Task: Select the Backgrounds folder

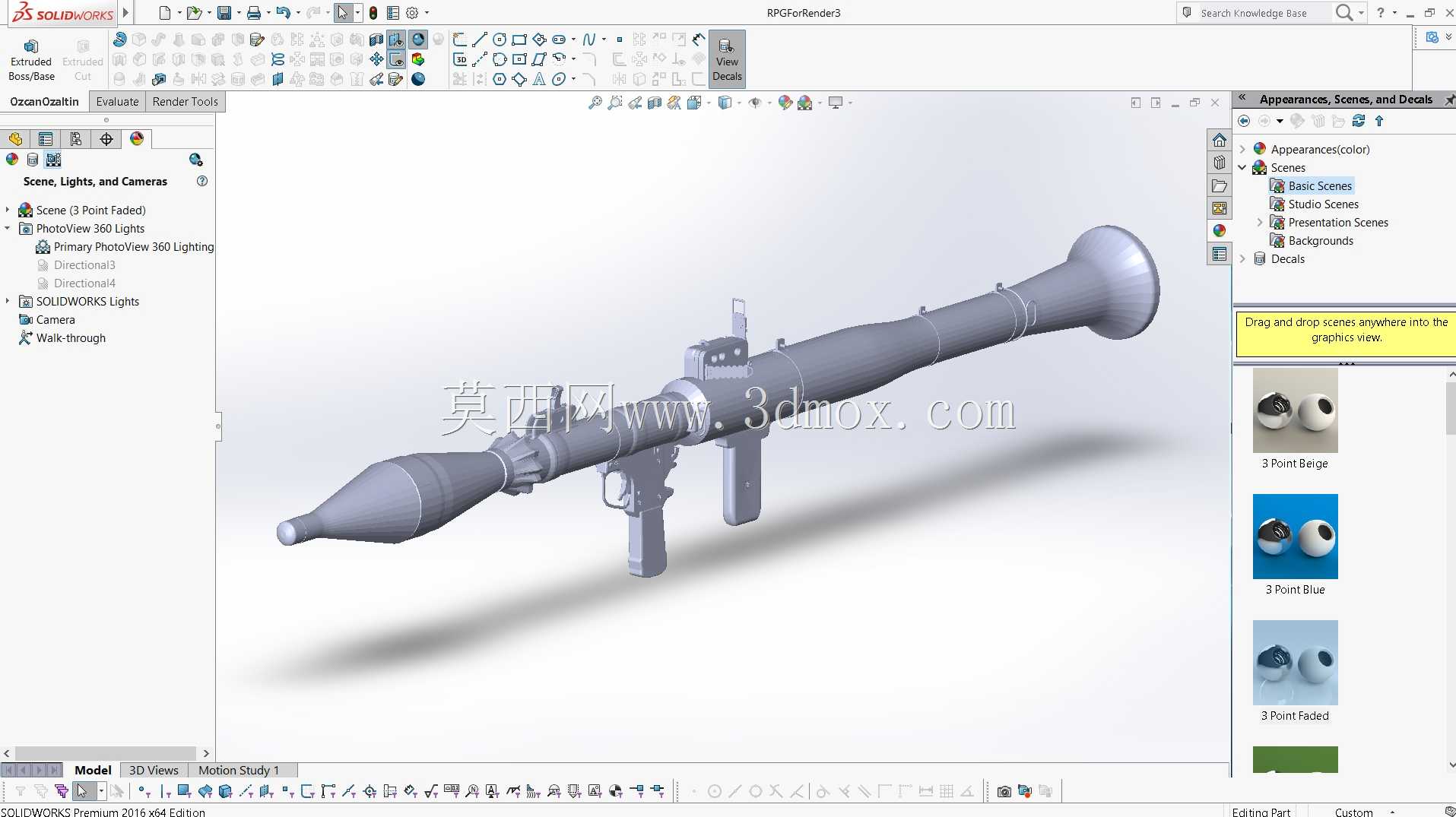Action: pos(1312,240)
